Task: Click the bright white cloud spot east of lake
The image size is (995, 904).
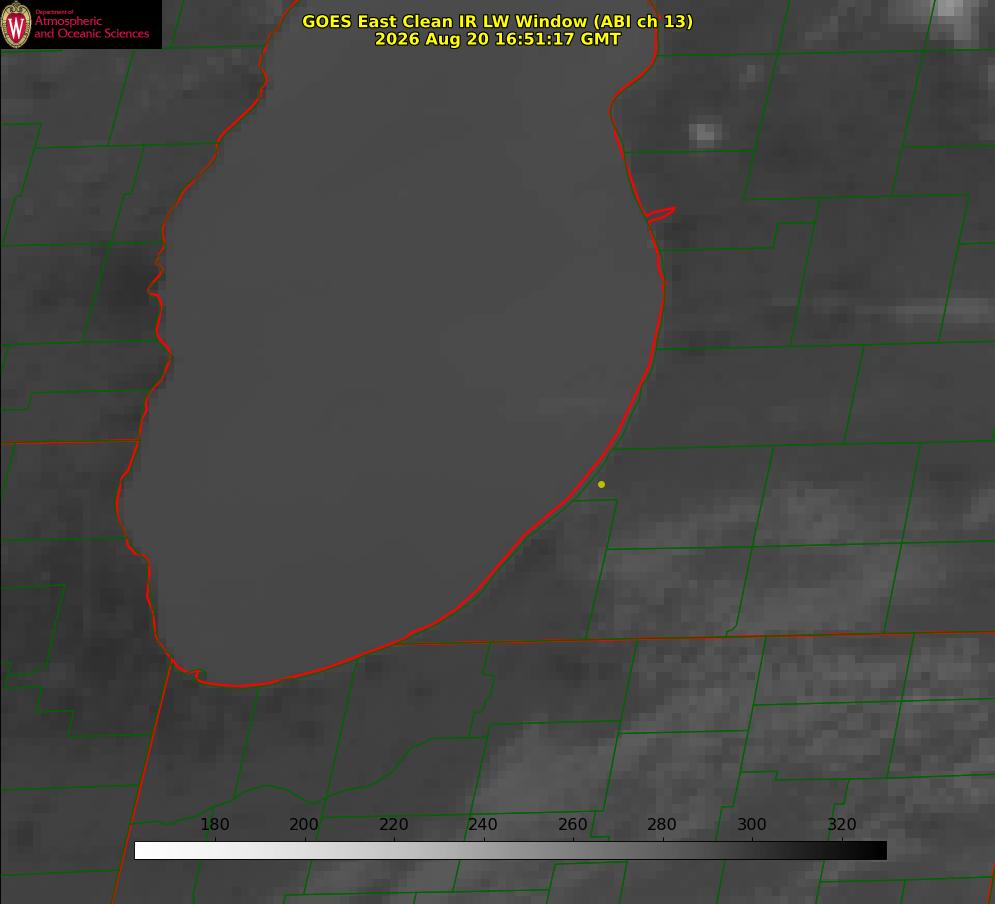Action: 704,133
